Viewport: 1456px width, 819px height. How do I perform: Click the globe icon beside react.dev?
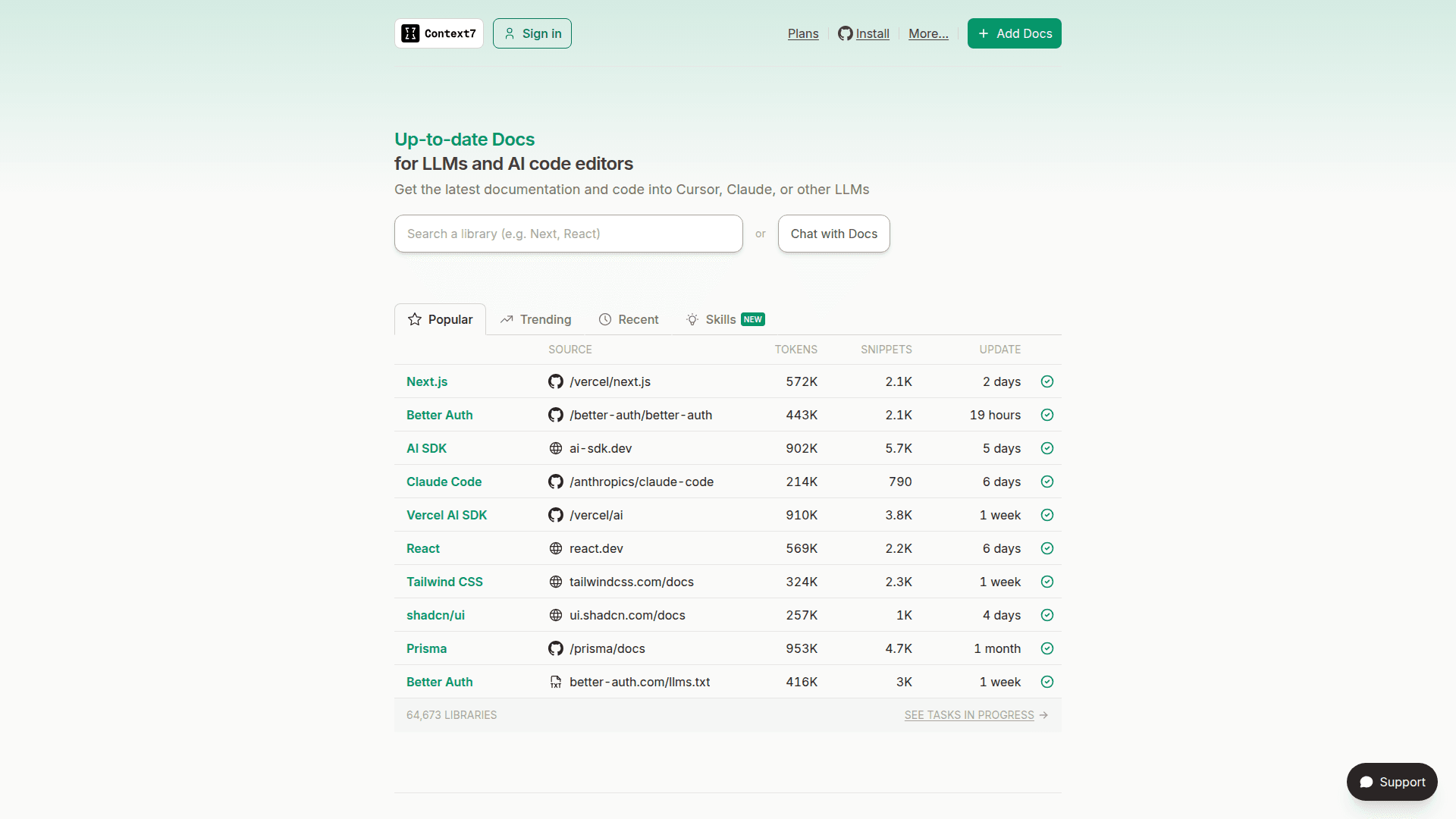pyautogui.click(x=556, y=548)
